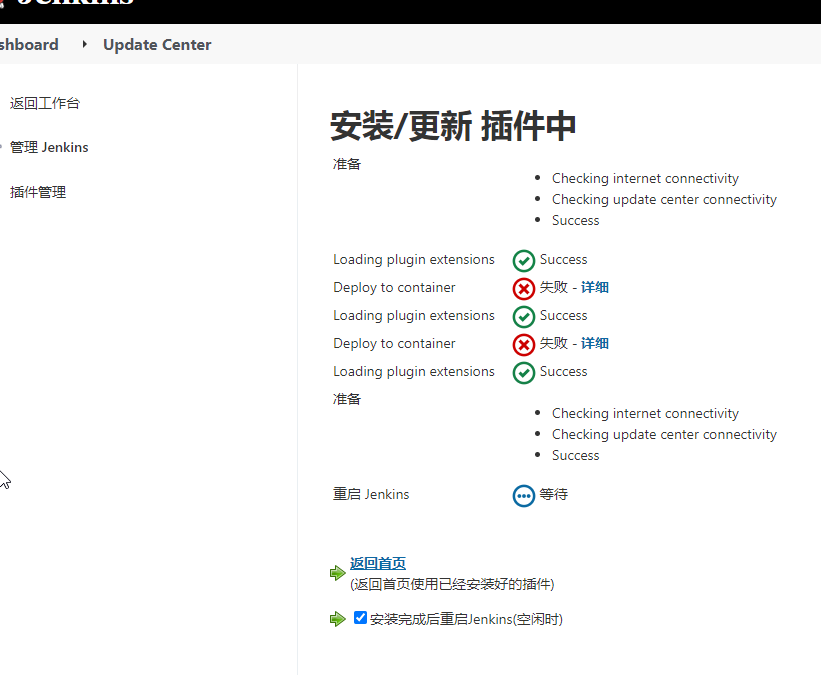Viewport: 821px width, 675px height.
Task: Click (返回首页使用已经安装好的插件) text
Action: [452, 584]
